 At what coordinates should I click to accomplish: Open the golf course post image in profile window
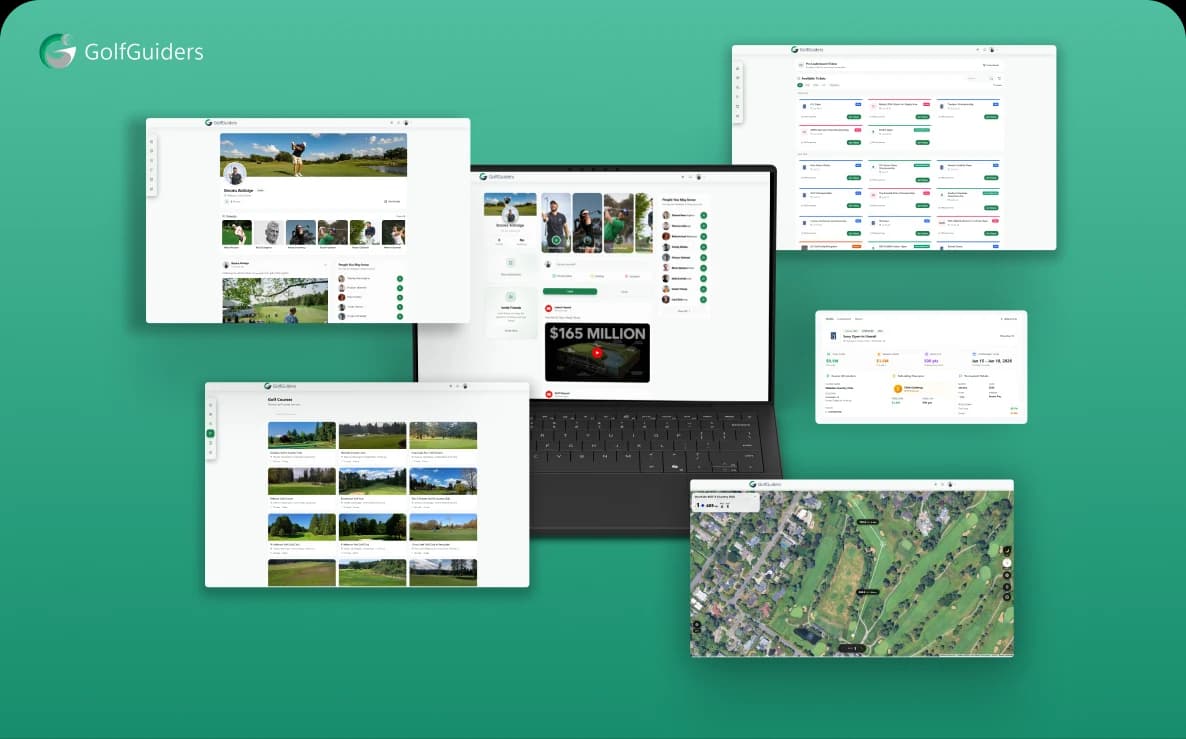point(275,300)
